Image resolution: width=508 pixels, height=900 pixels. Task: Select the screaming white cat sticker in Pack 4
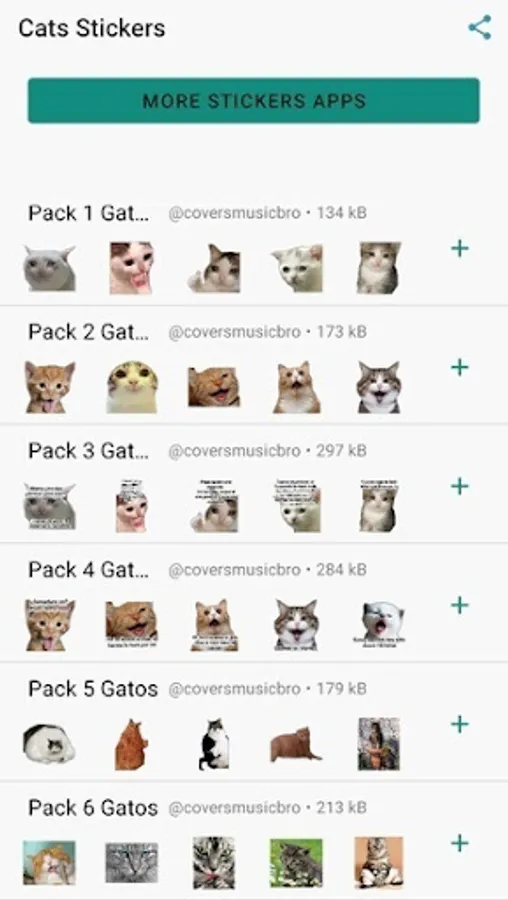pyautogui.click(x=379, y=623)
